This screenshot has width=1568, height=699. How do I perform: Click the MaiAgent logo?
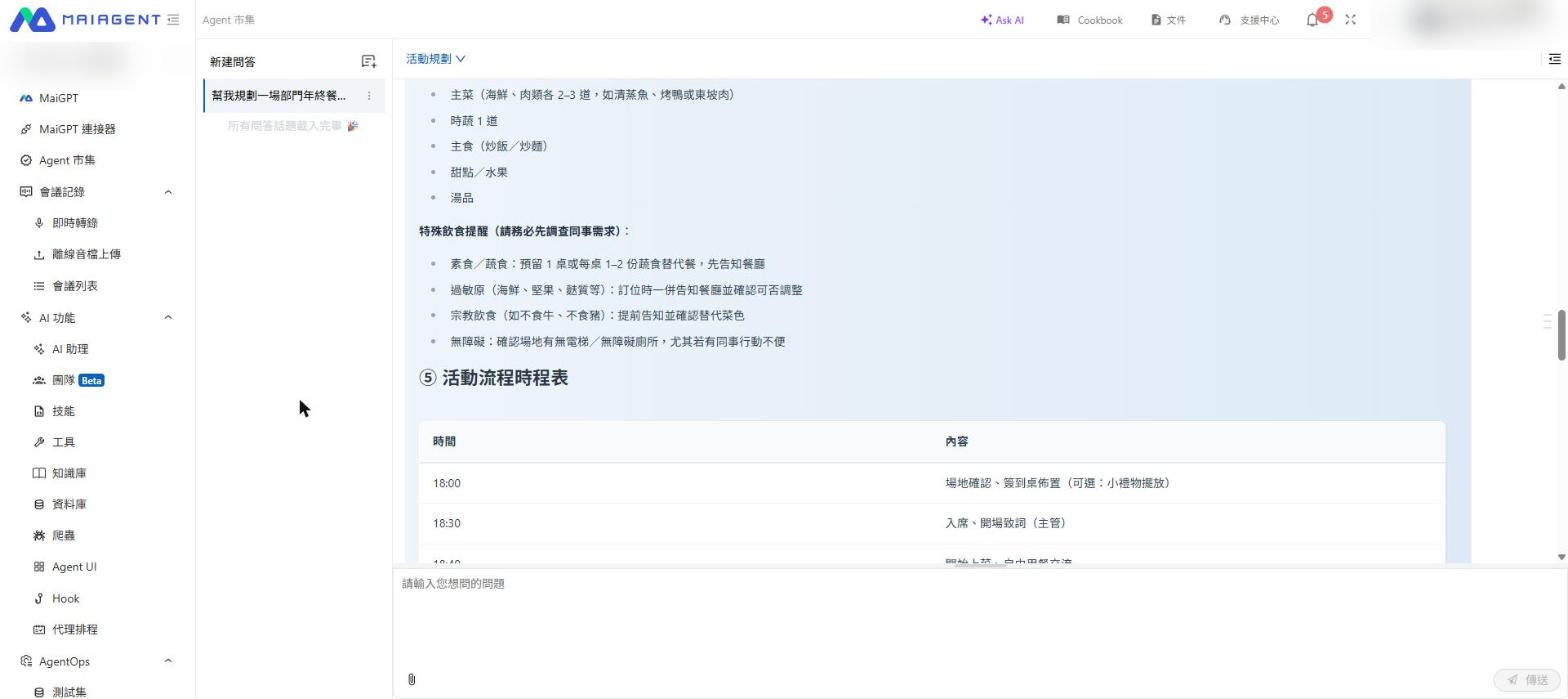tap(85, 19)
